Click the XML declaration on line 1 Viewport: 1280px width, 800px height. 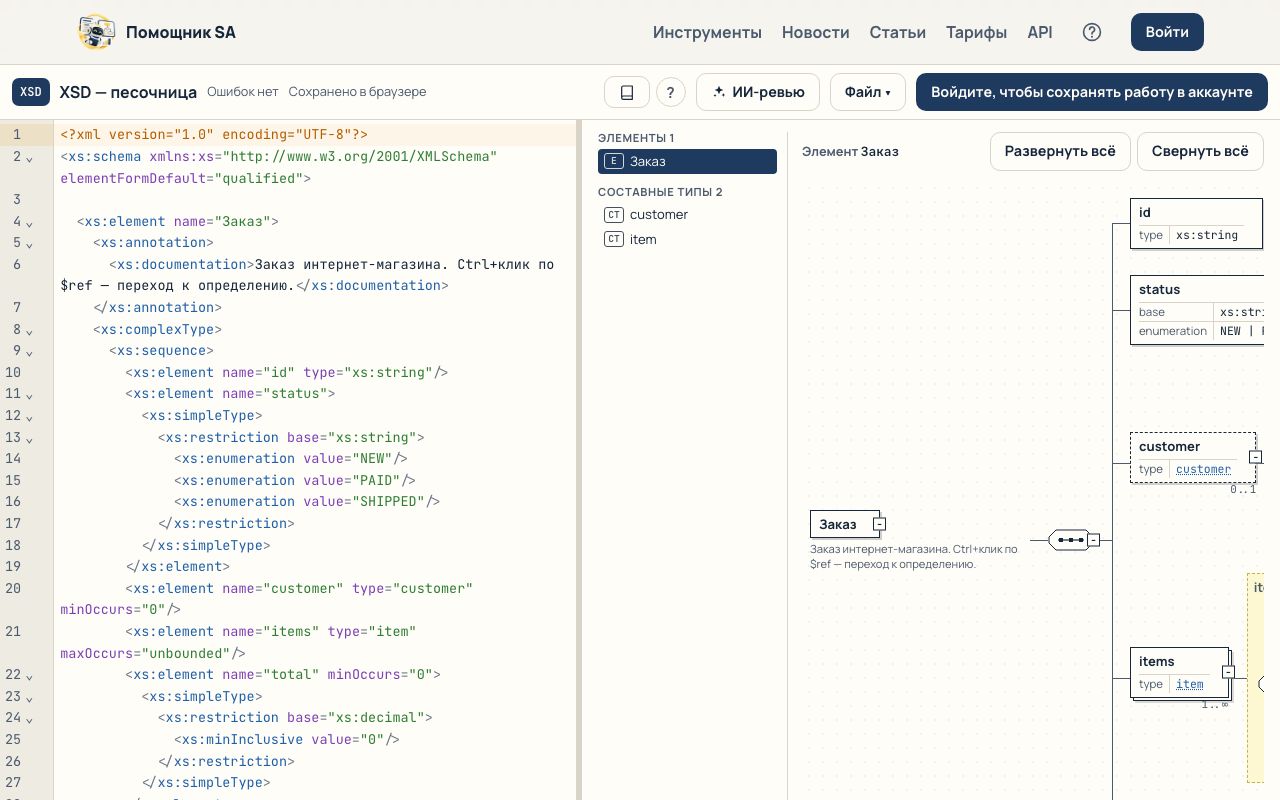click(x=214, y=134)
